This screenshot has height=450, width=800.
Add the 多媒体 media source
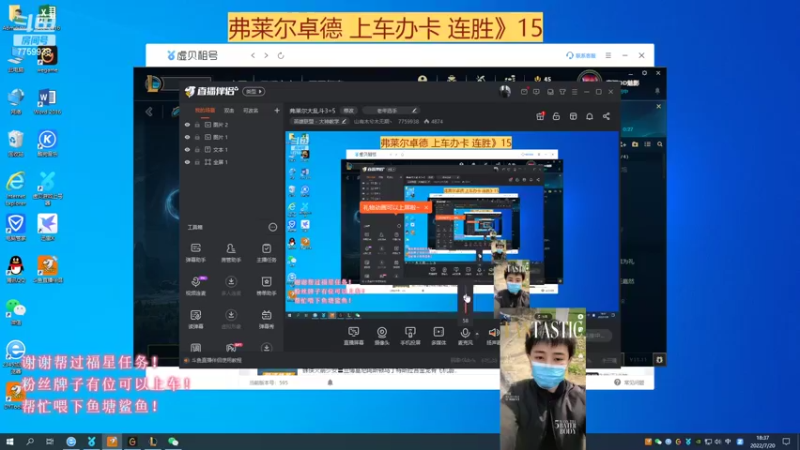(438, 336)
